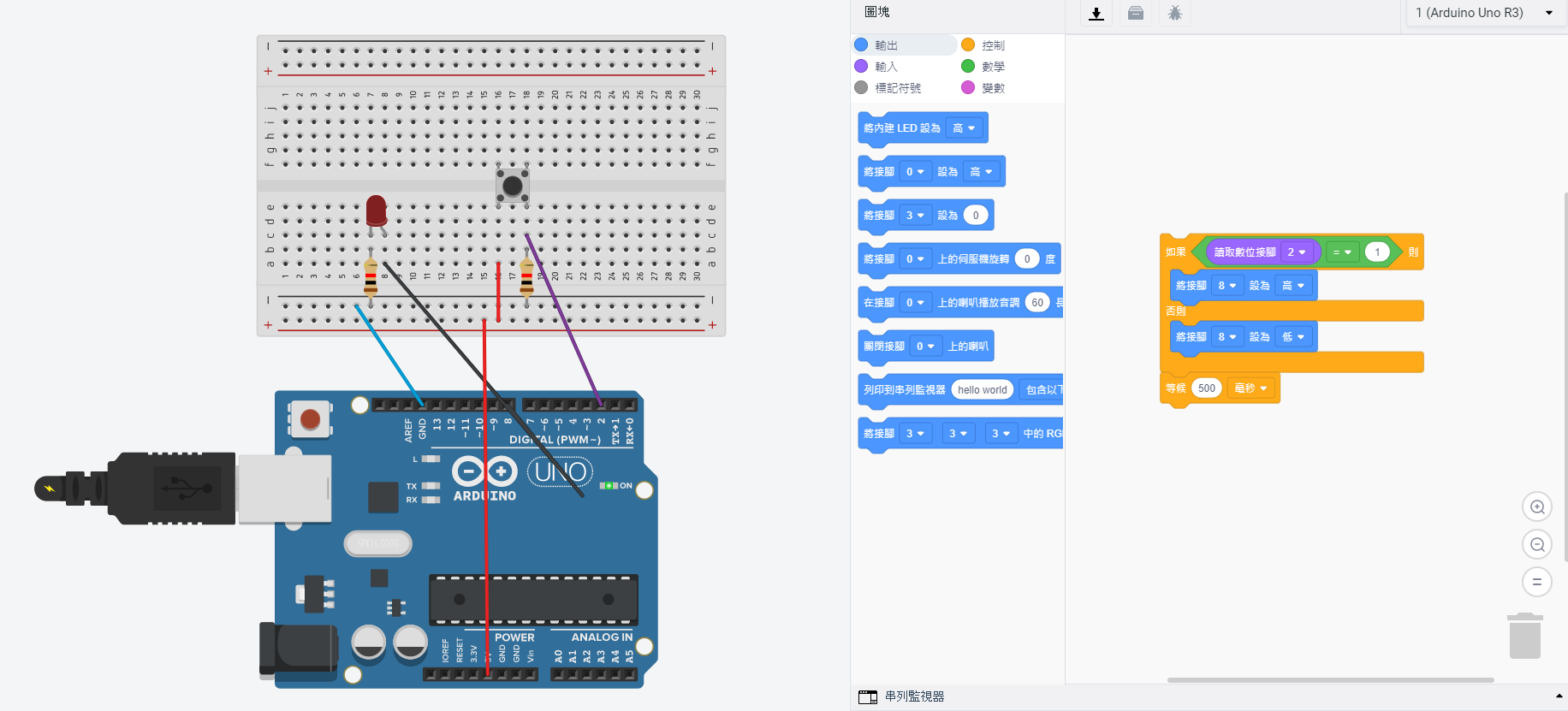The width and height of the screenshot is (1568, 711).
Task: Select the 控制 block category
Action: tap(984, 45)
